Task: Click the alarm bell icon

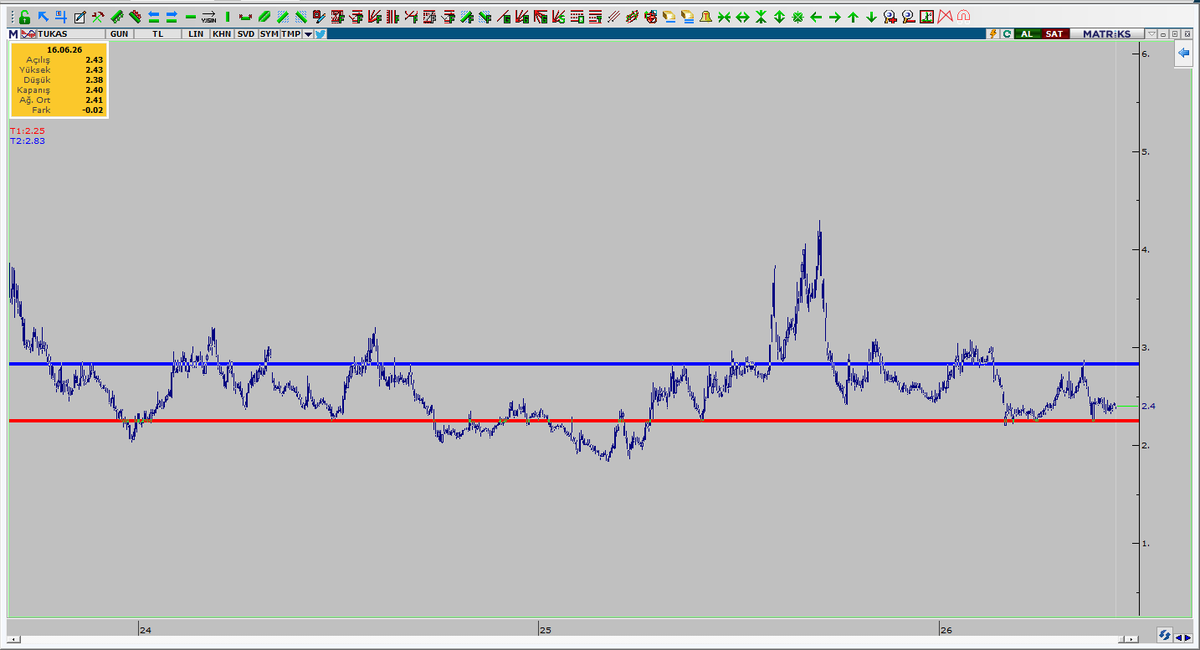Action: click(705, 17)
